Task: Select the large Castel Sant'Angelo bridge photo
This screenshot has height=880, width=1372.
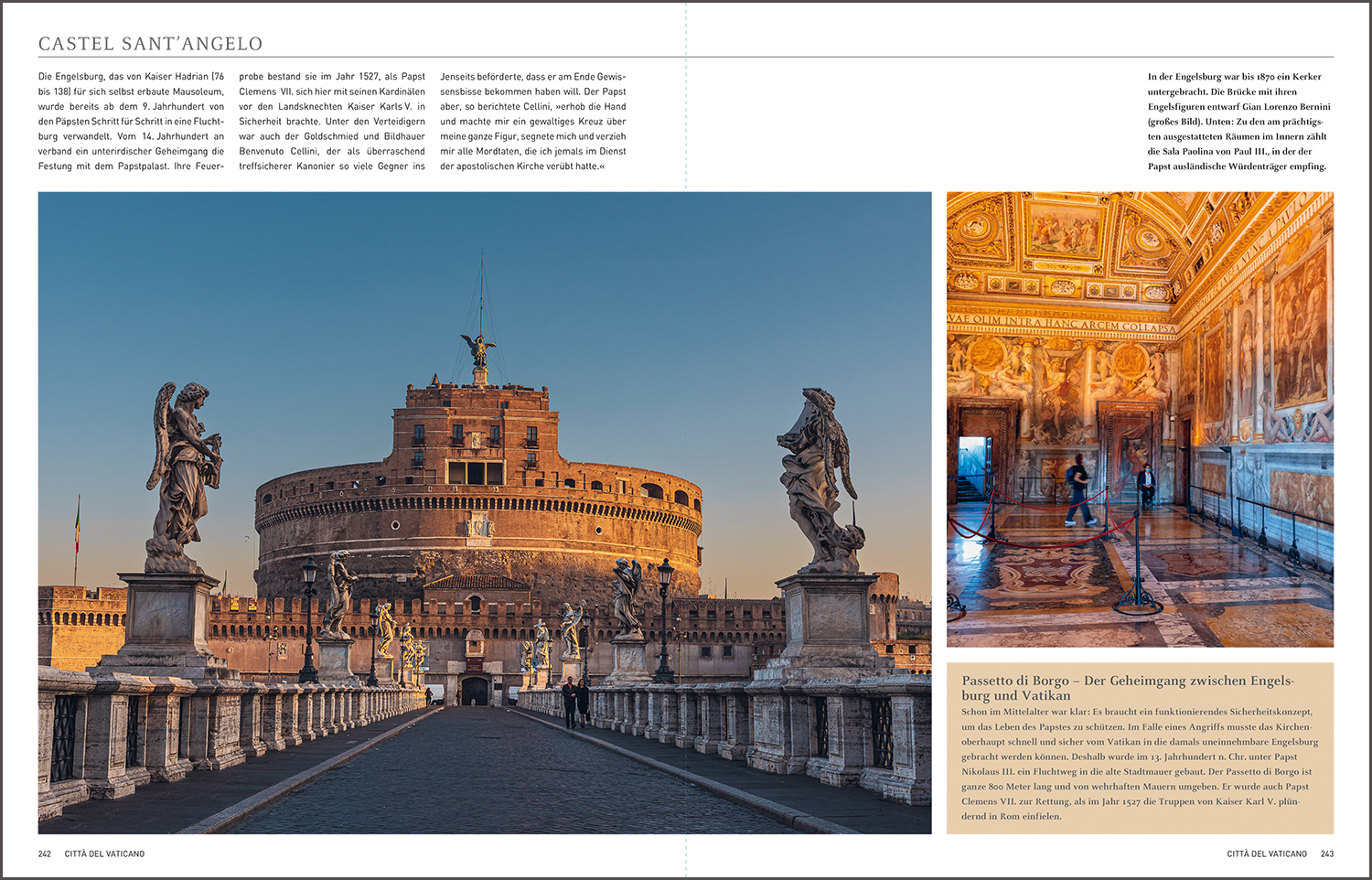Action: click(485, 512)
